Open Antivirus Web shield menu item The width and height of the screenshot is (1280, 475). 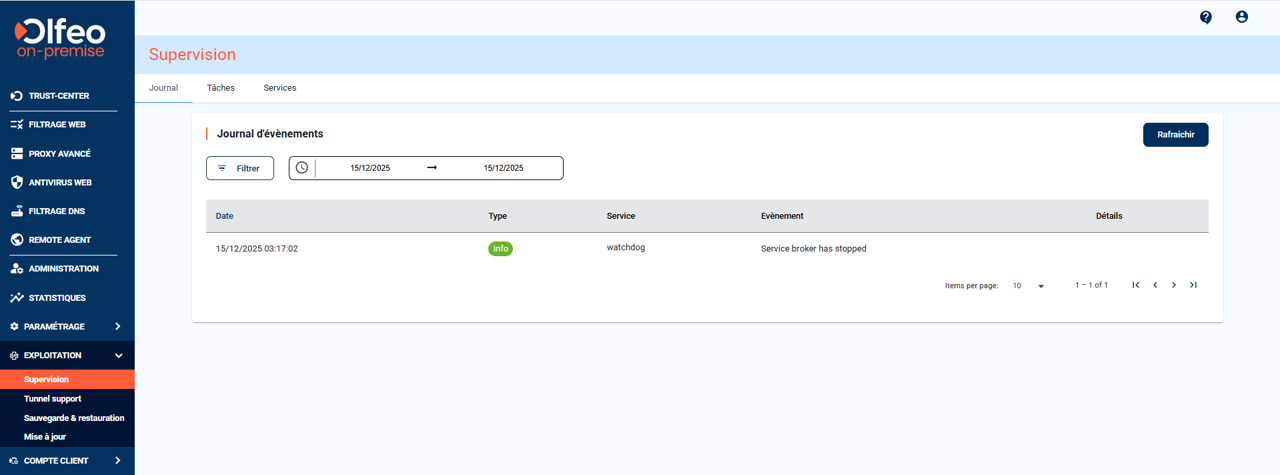[59, 183]
